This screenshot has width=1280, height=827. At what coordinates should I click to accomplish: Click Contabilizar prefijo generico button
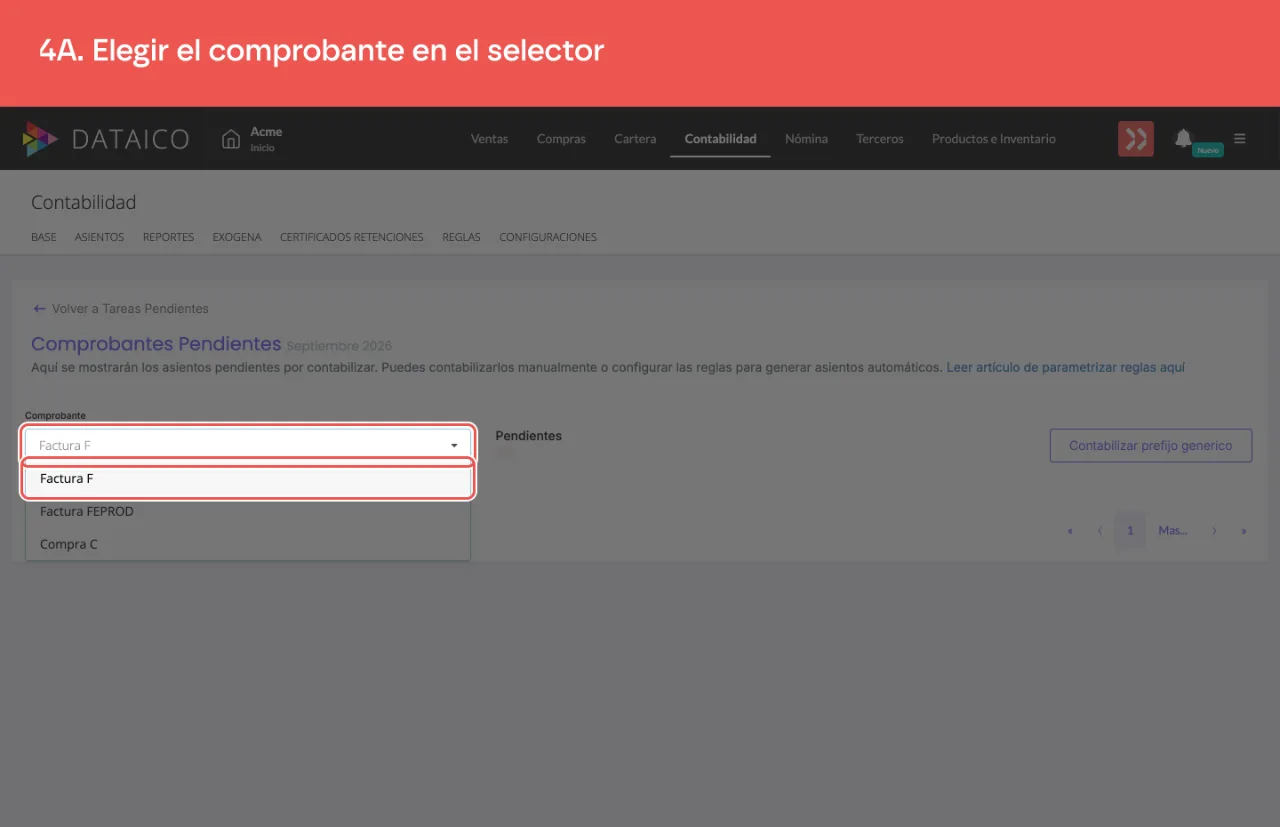coord(1151,446)
